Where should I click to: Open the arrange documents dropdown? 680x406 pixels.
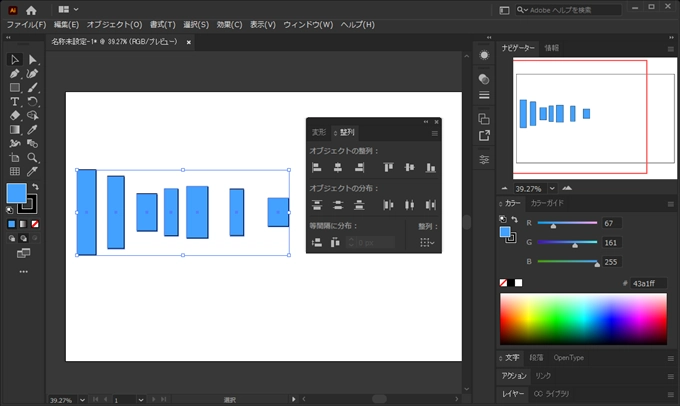coord(69,9)
